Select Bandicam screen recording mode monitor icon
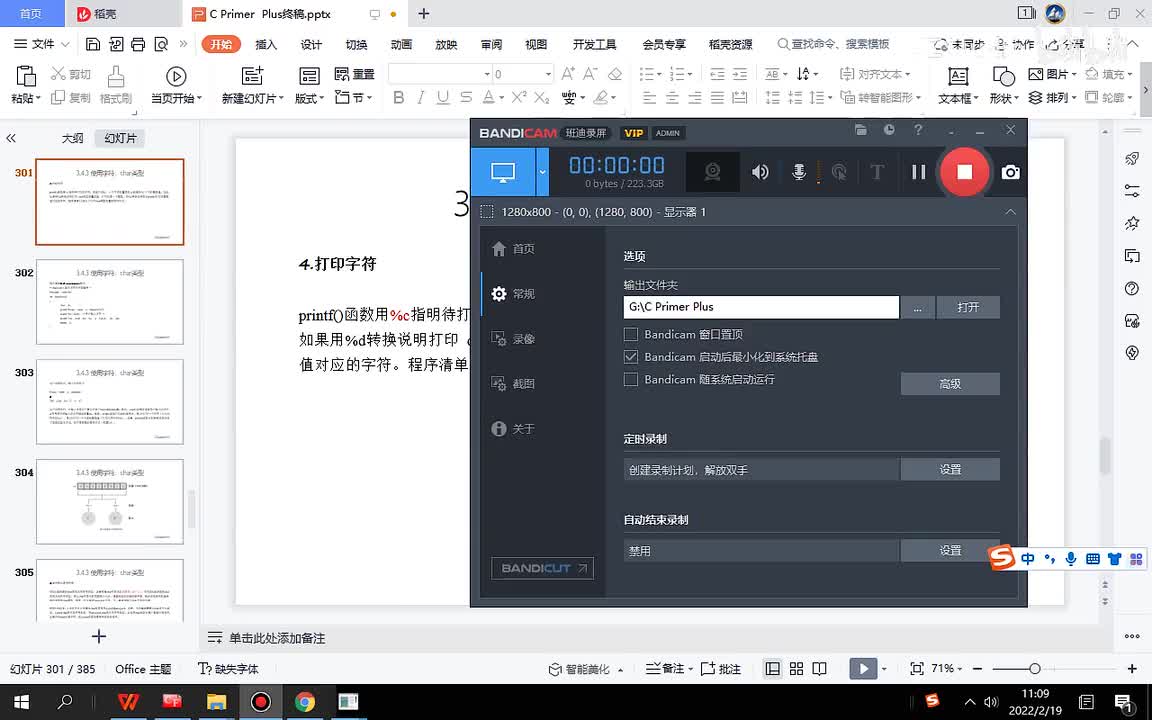 503,172
